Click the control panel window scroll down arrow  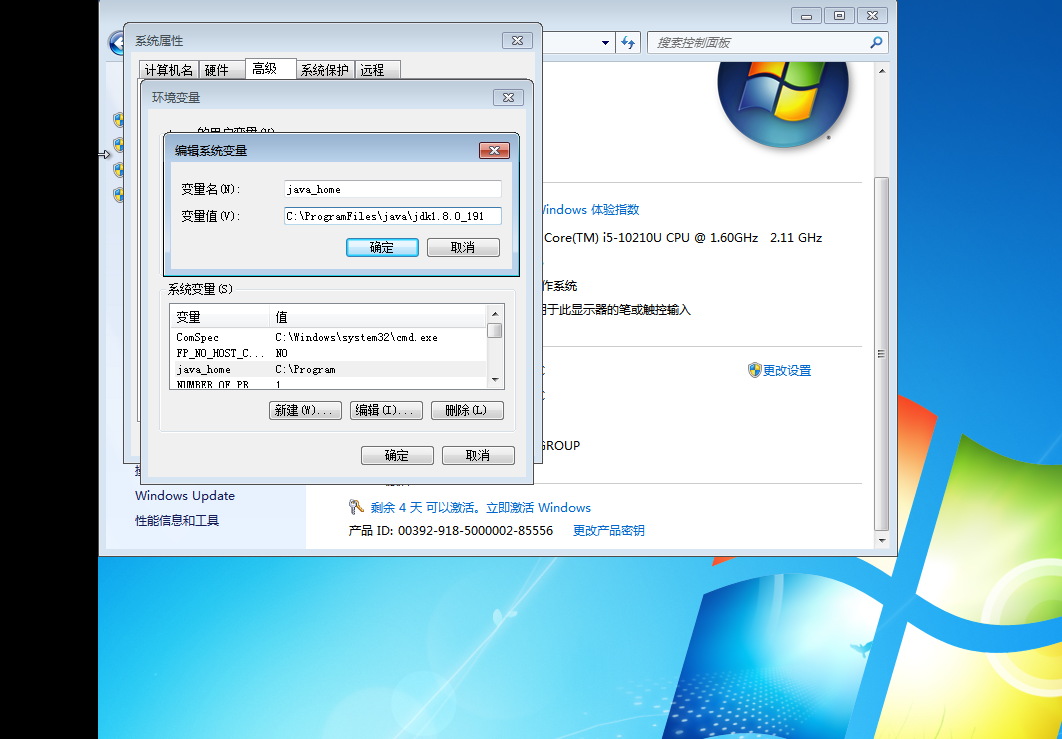[x=882, y=541]
